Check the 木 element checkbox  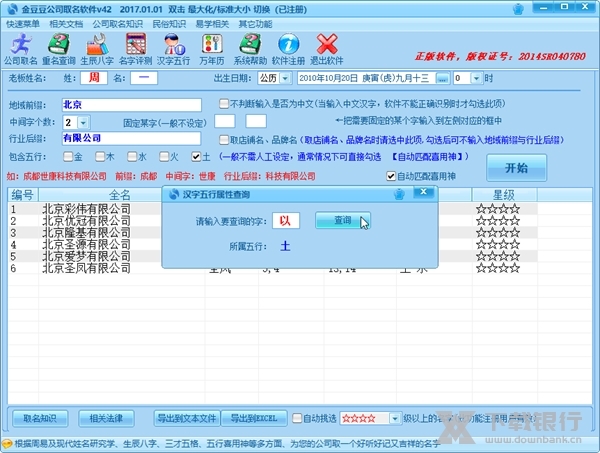pos(100,156)
